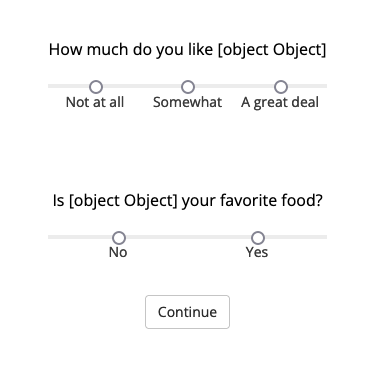Screen dimensions: 368x365
Task: Click scale track between "Somewhat" and "A great deal"
Action: tap(234, 86)
